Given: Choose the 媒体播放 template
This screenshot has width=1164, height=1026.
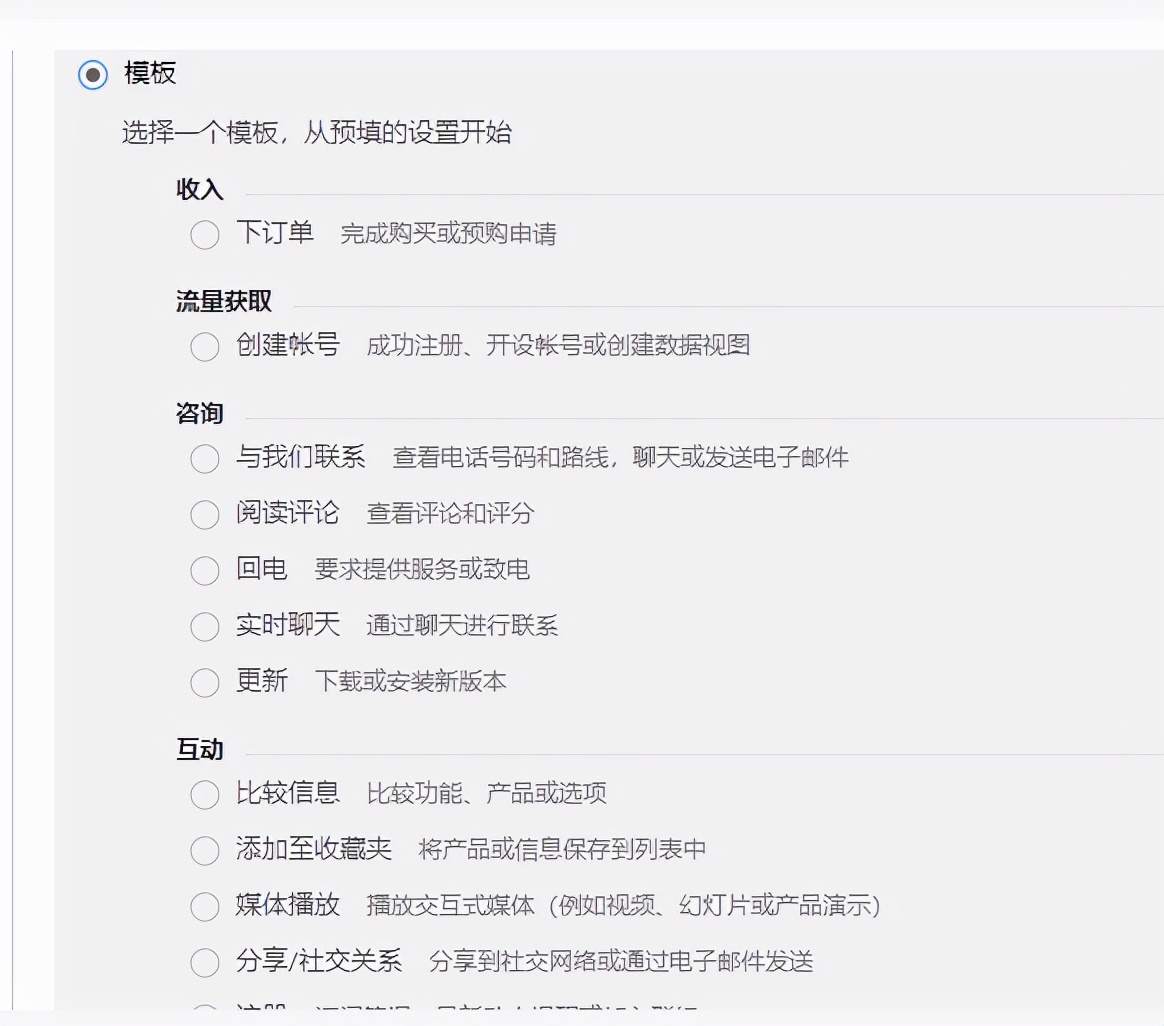Looking at the screenshot, I should tap(205, 907).
